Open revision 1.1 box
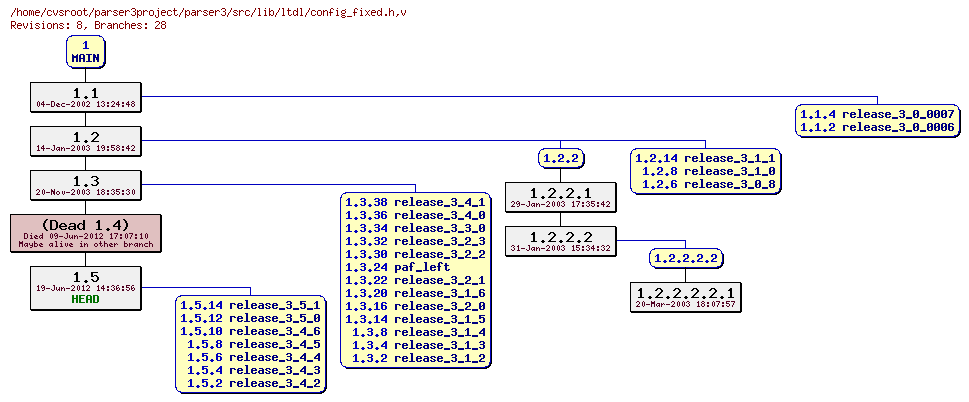 pos(86,97)
